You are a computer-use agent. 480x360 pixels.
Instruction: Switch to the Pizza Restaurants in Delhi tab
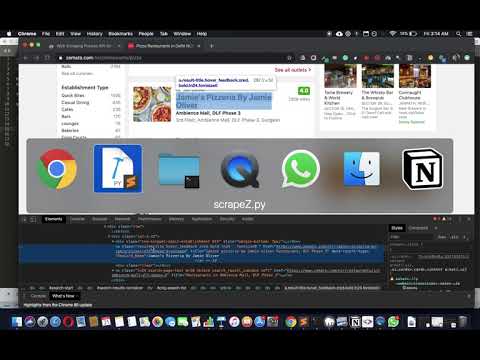pos(165,46)
